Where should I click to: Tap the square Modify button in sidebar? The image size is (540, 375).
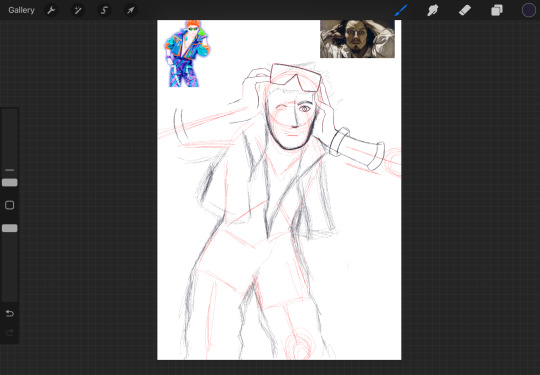tap(10, 205)
